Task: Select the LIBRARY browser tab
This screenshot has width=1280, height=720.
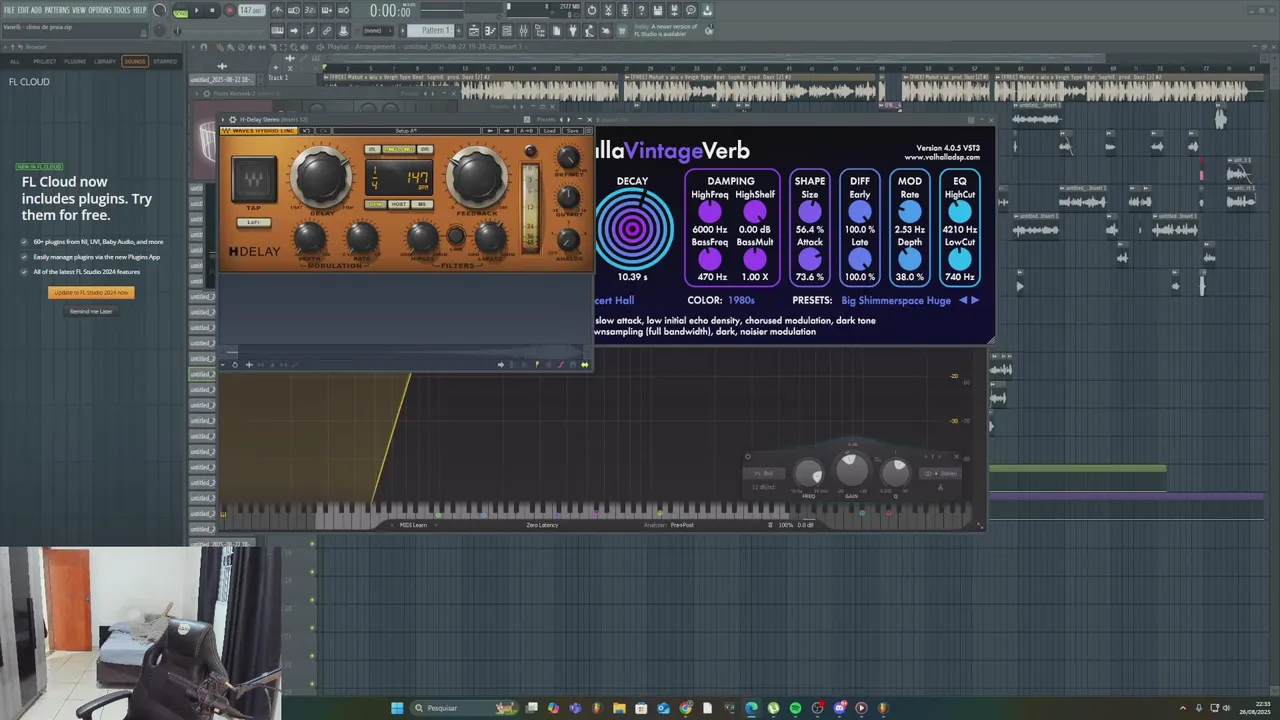Action: point(105,61)
